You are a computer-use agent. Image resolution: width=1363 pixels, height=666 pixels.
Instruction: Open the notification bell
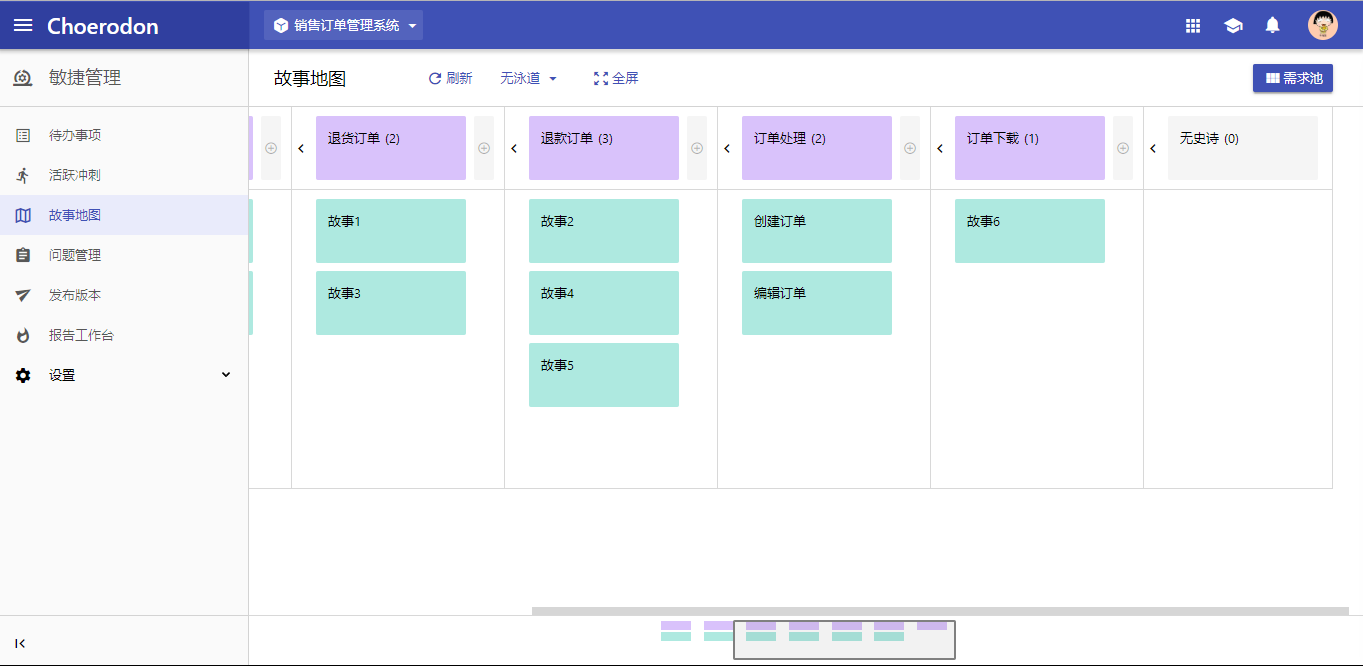1272,26
